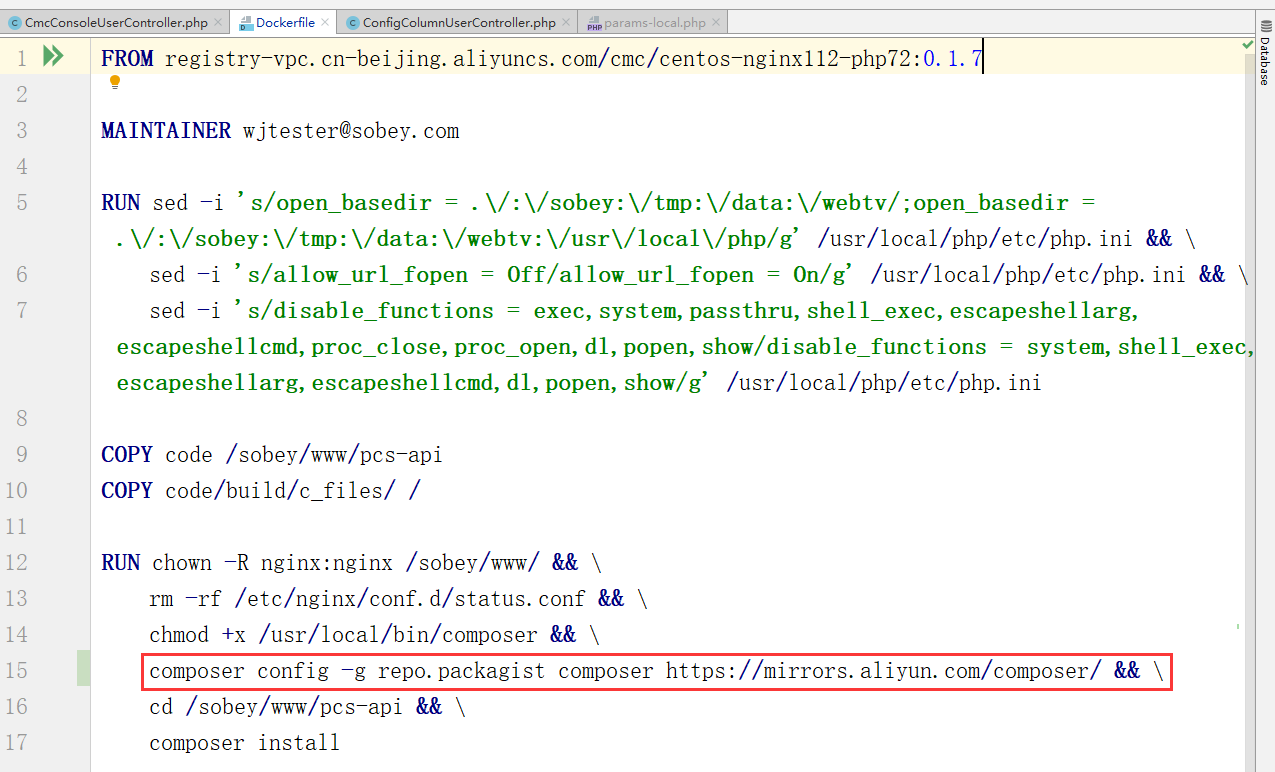Image resolution: width=1275 pixels, height=772 pixels.
Task: Click the MAINTAINER keyword
Action: [x=166, y=131]
